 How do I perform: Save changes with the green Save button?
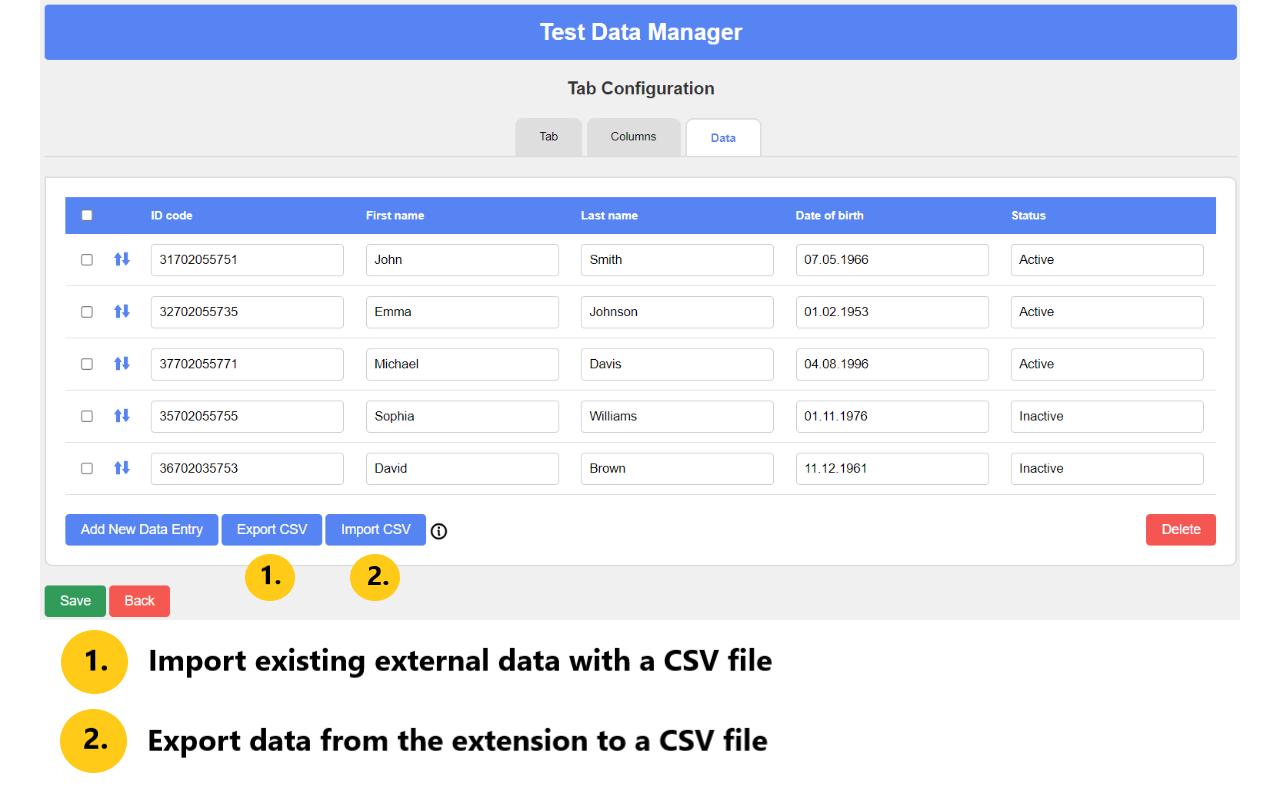pyautogui.click(x=74, y=600)
